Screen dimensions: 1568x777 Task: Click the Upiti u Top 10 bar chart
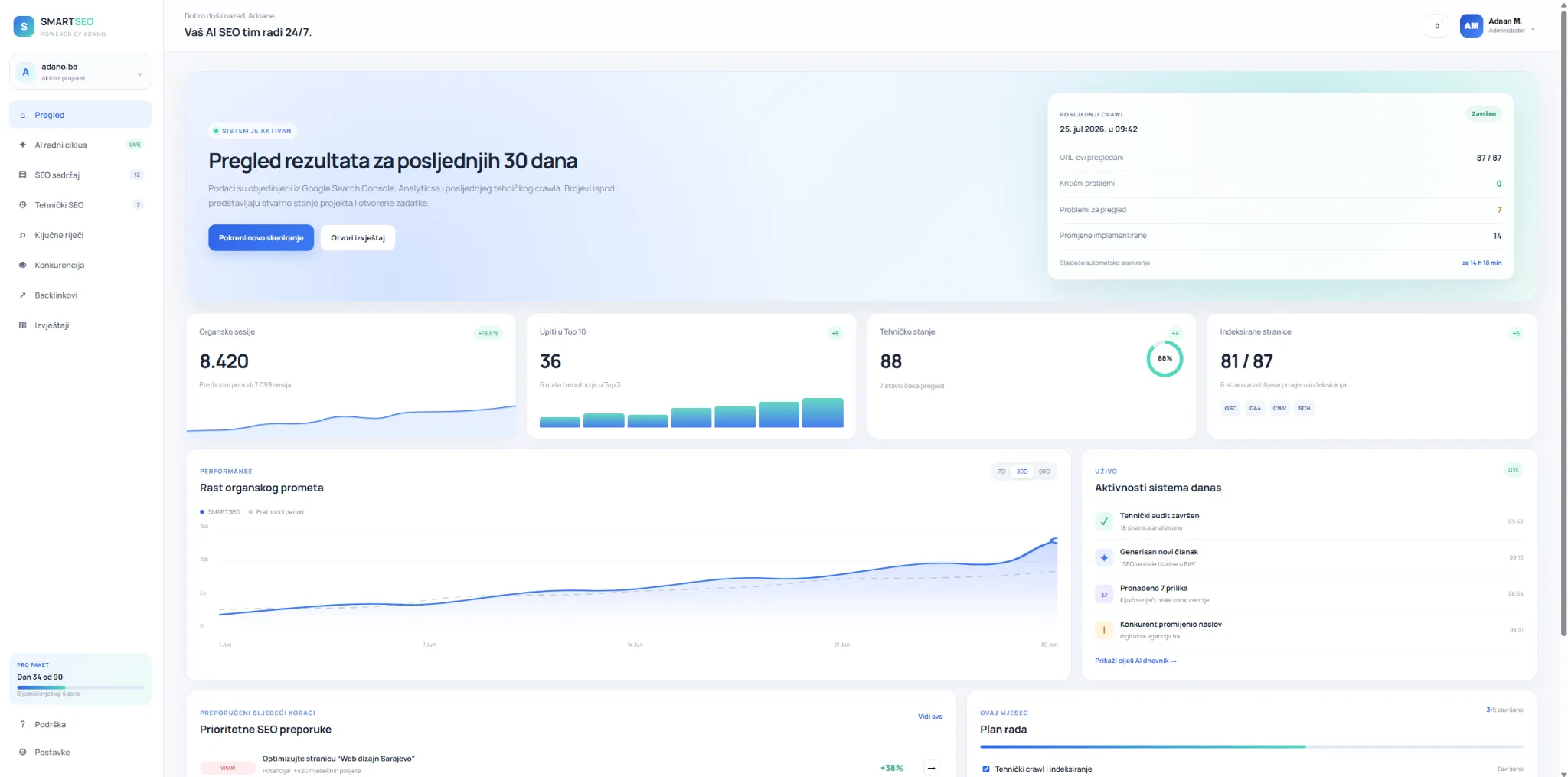click(691, 413)
